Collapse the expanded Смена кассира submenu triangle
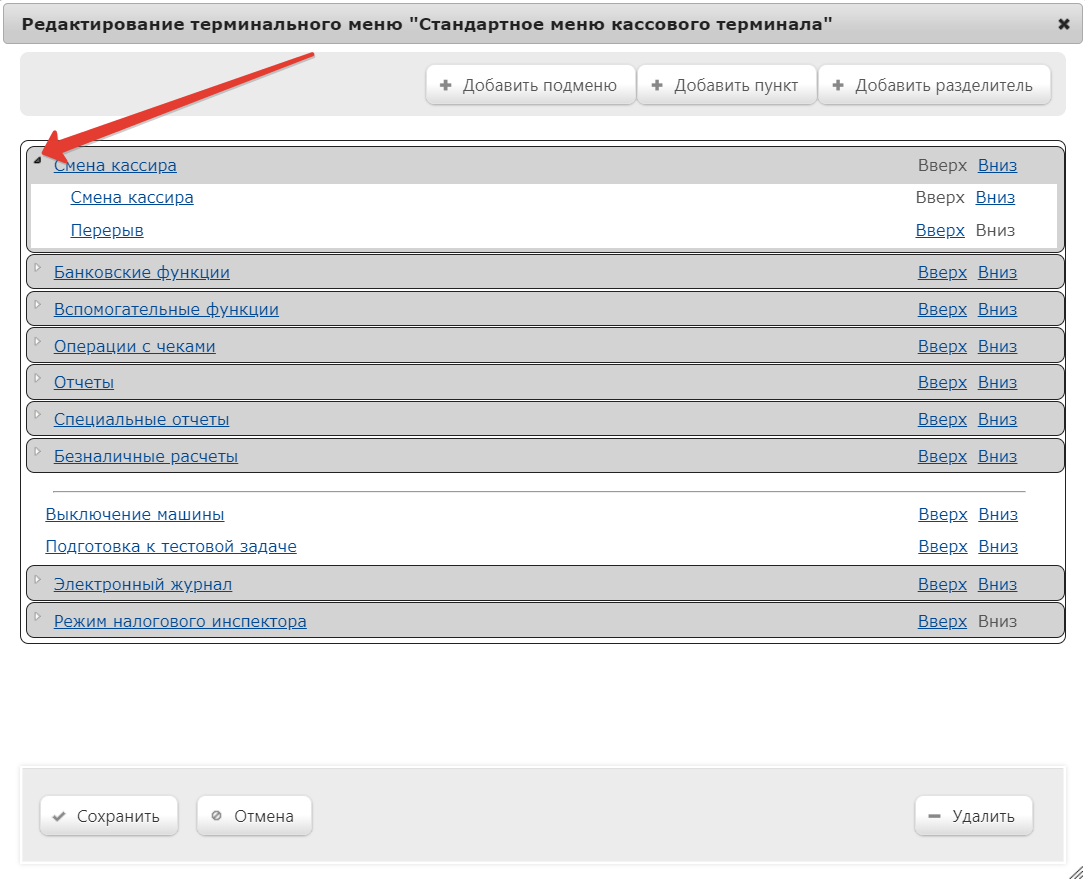This screenshot has width=1085, height=880. [x=38, y=160]
